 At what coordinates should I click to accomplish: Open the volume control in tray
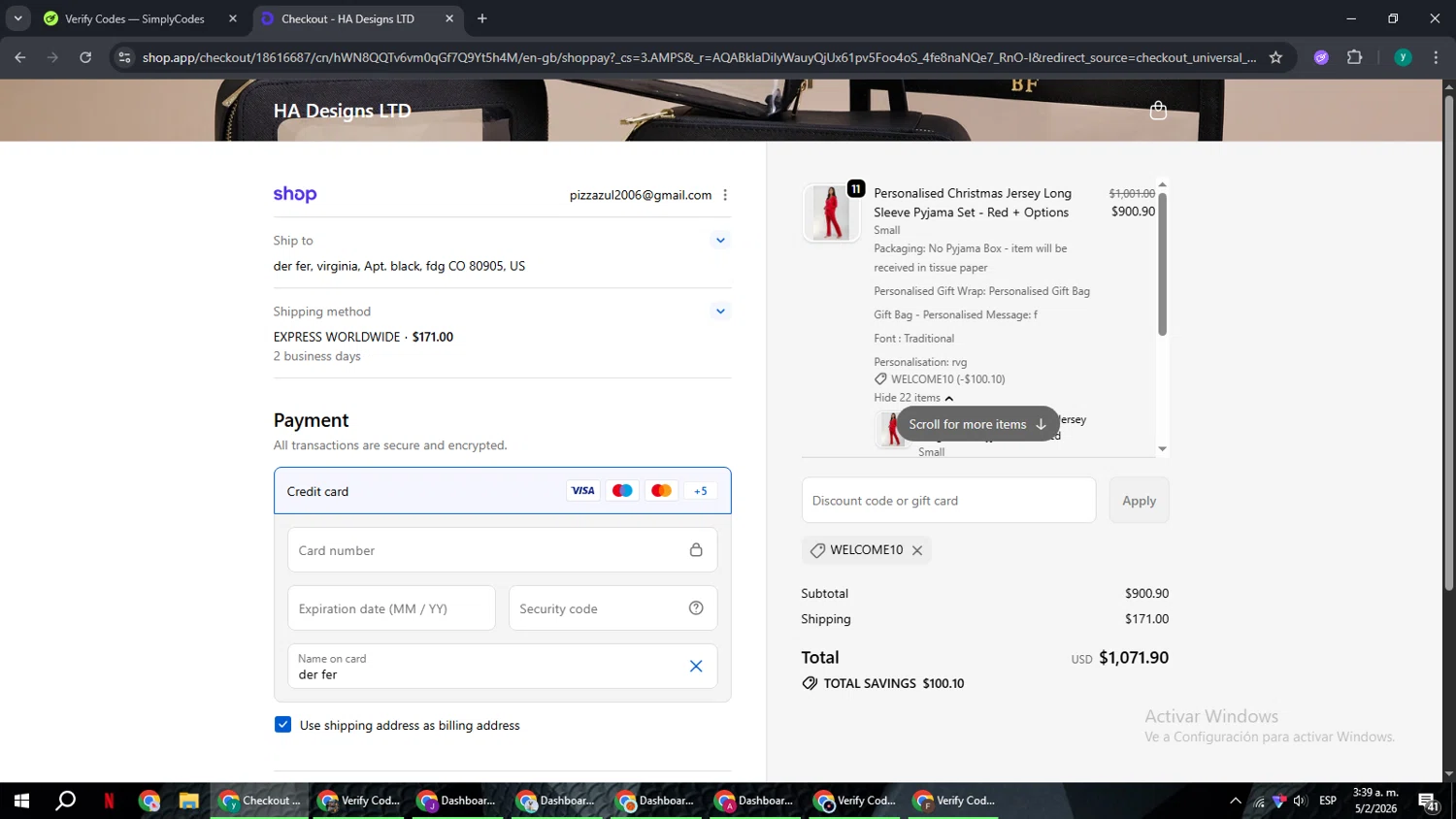pos(1300,801)
